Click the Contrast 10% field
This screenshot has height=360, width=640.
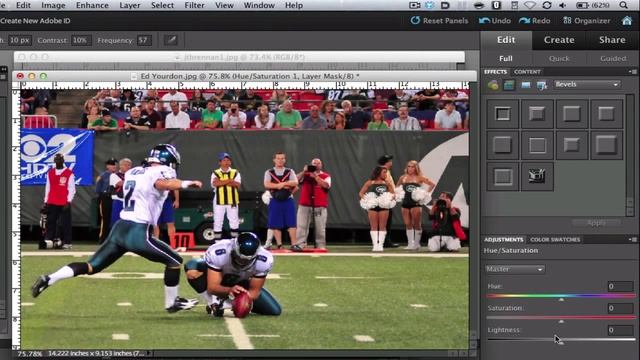click(x=80, y=40)
